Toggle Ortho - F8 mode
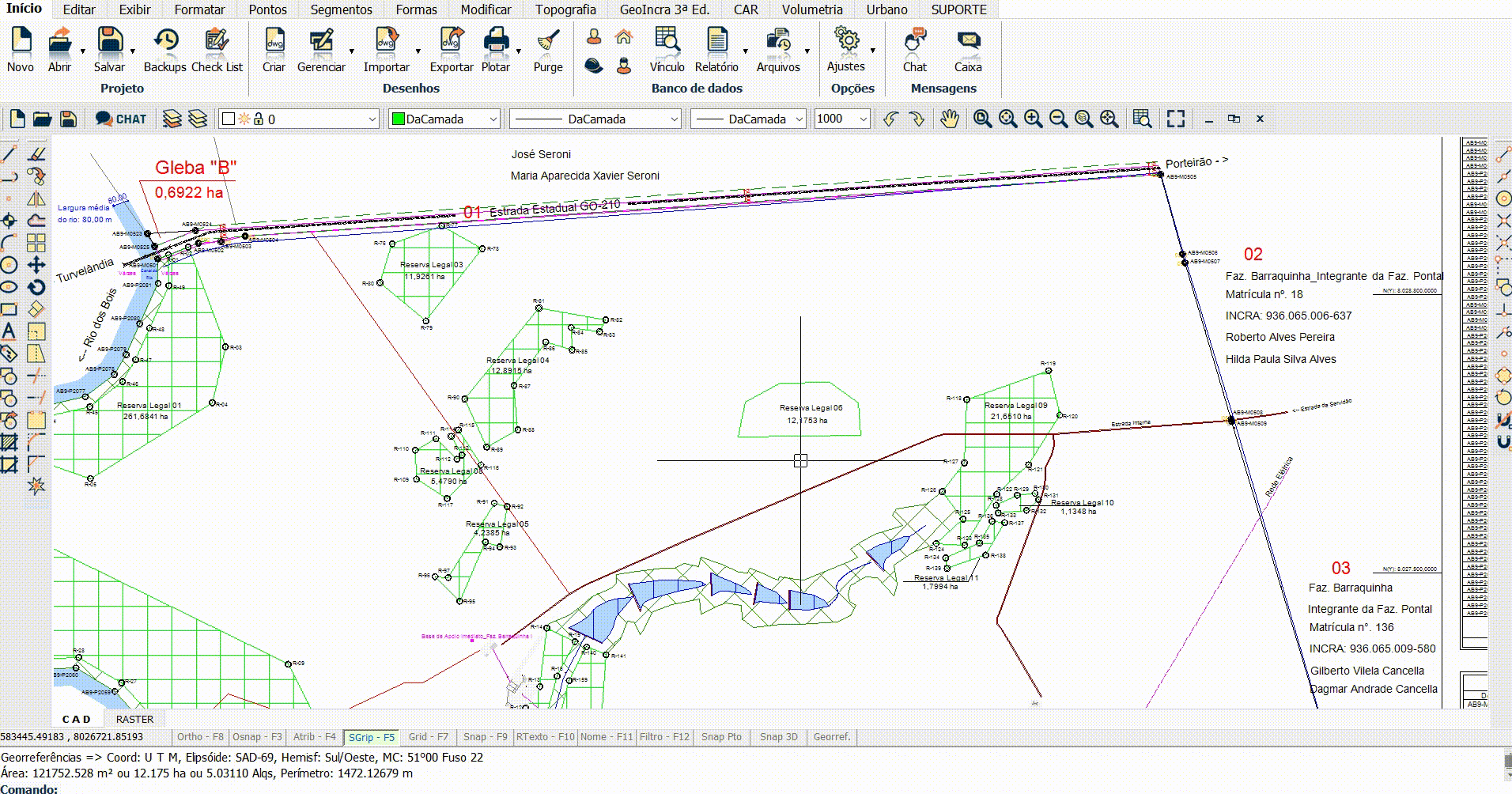Image resolution: width=1512 pixels, height=794 pixels. pos(200,737)
